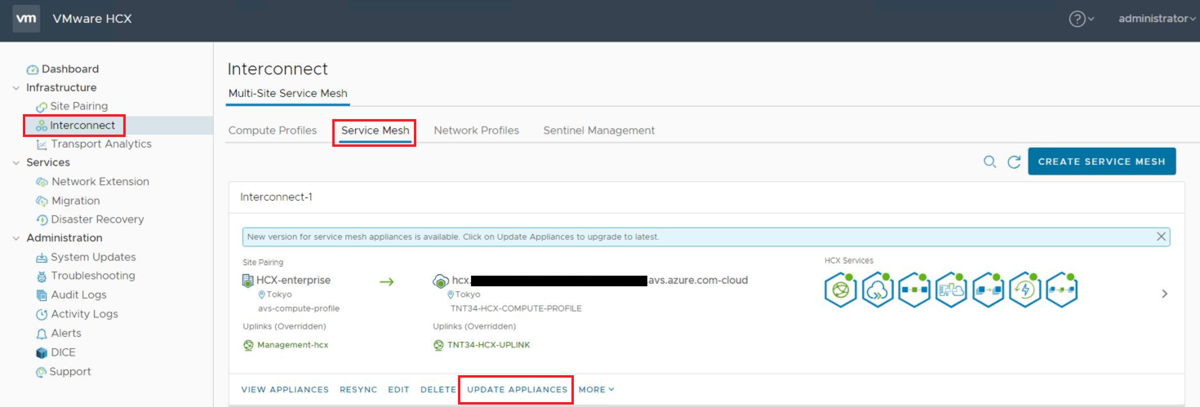
Task: Click the Disaster Recovery icon
Action: (41, 220)
